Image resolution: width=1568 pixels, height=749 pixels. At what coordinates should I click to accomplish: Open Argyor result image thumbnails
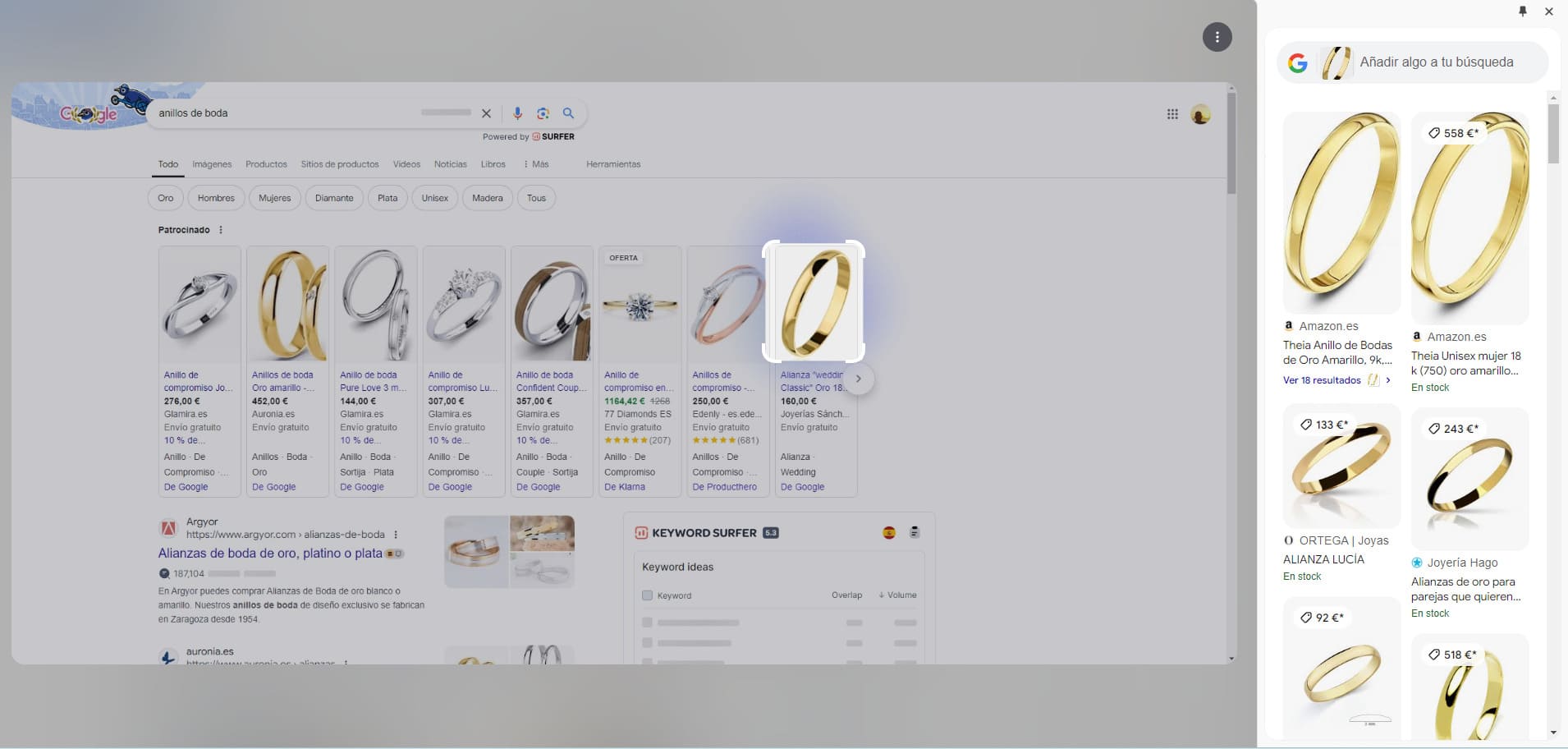coord(509,551)
